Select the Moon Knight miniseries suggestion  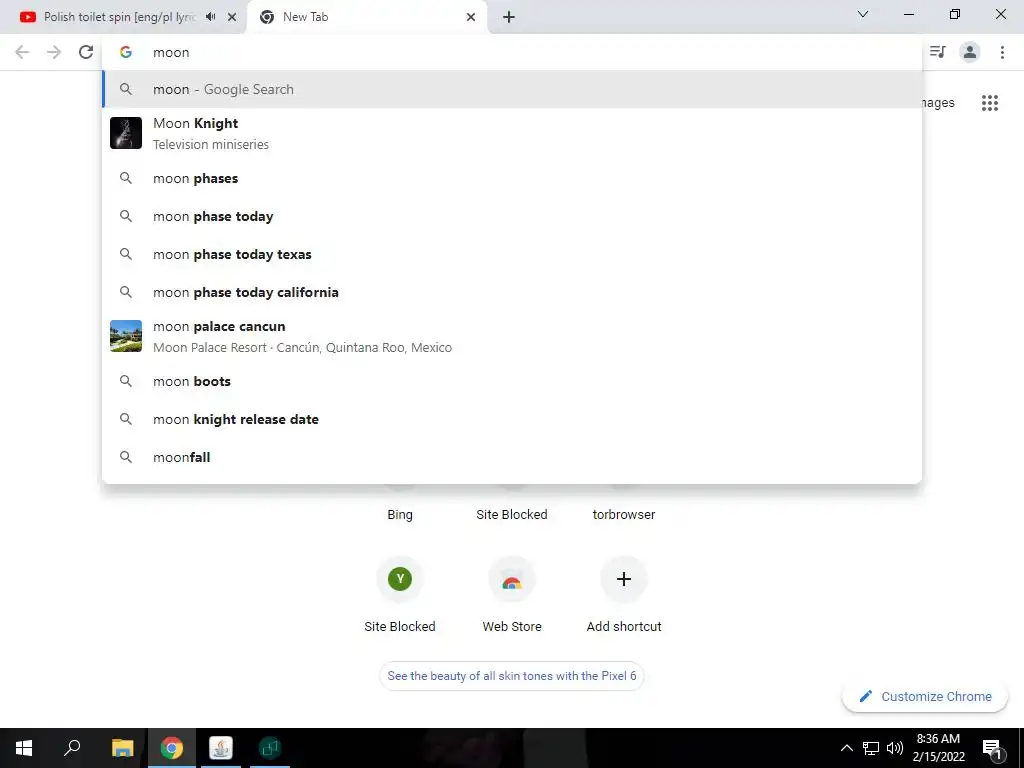512,133
